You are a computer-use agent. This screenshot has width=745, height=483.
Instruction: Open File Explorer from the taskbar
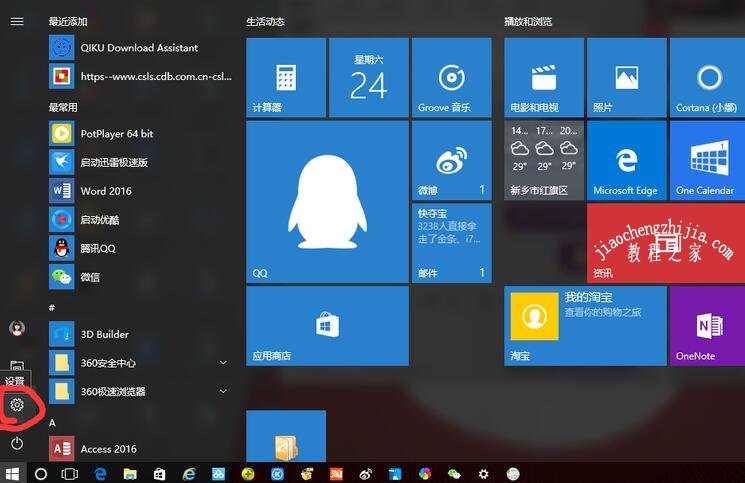coord(130,474)
